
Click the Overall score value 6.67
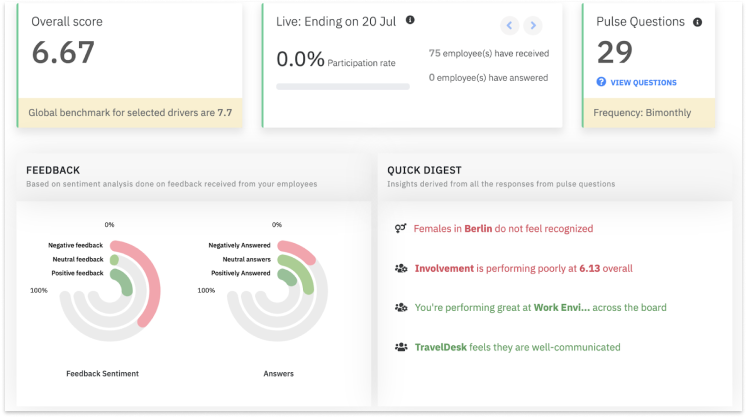click(x=62, y=53)
